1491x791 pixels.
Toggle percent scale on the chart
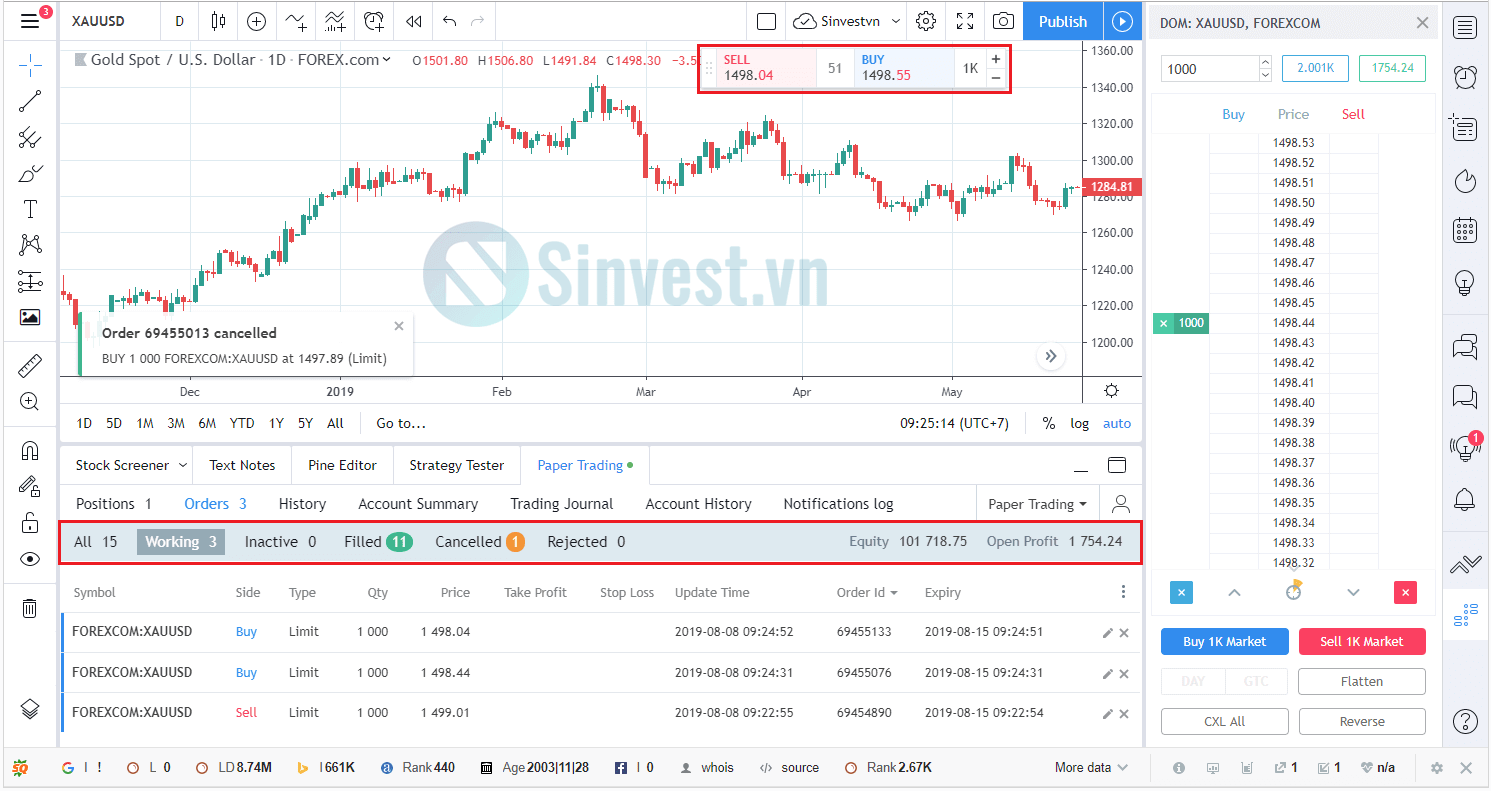[x=1048, y=423]
